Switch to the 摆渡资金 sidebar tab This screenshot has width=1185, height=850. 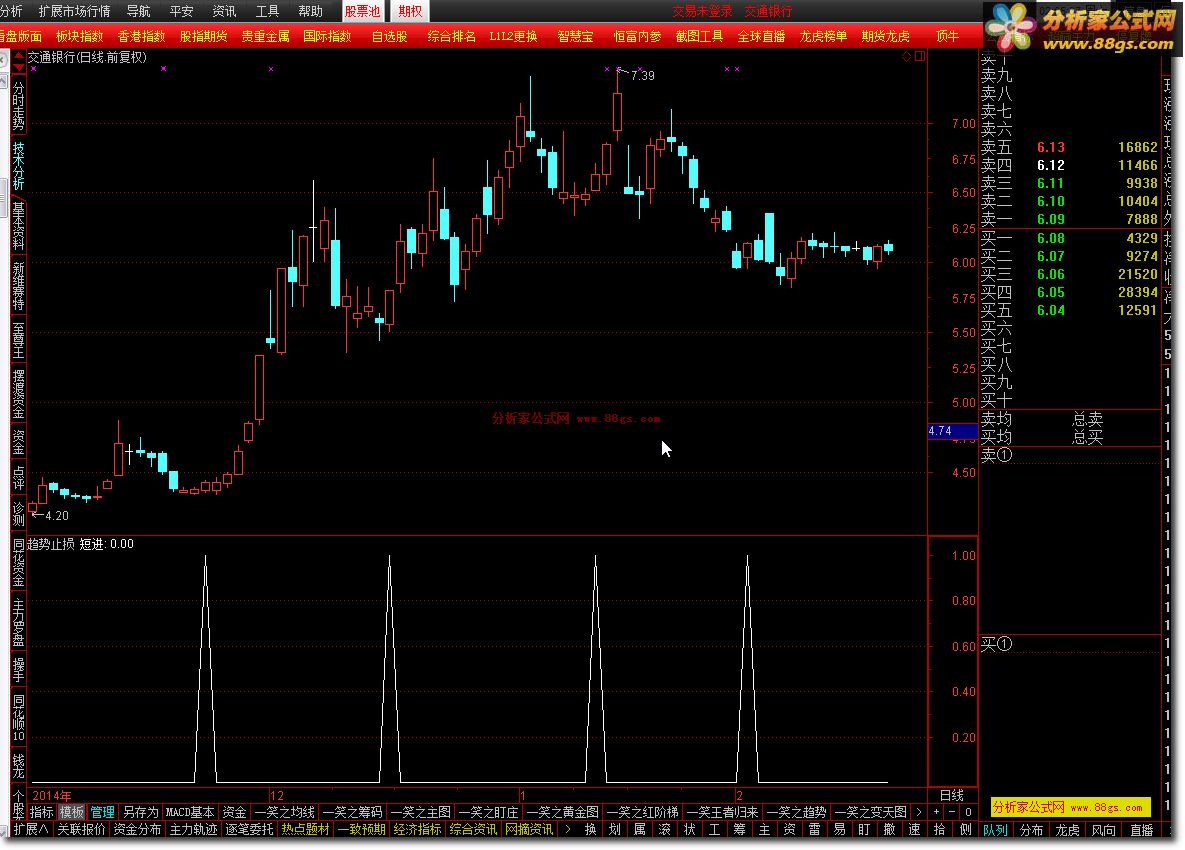click(x=19, y=394)
